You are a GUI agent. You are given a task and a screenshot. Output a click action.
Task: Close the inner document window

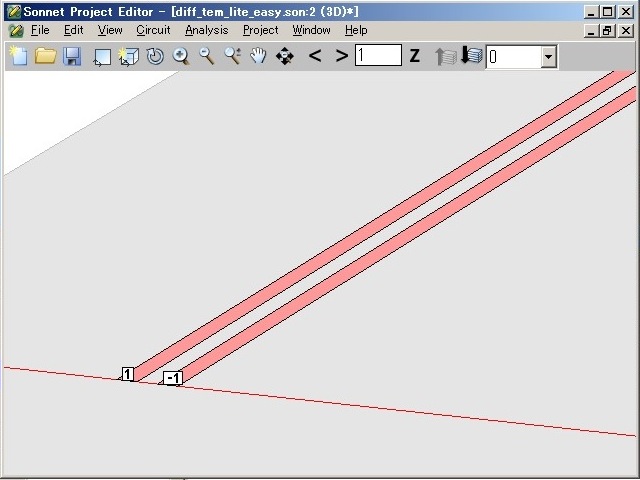pos(626,31)
